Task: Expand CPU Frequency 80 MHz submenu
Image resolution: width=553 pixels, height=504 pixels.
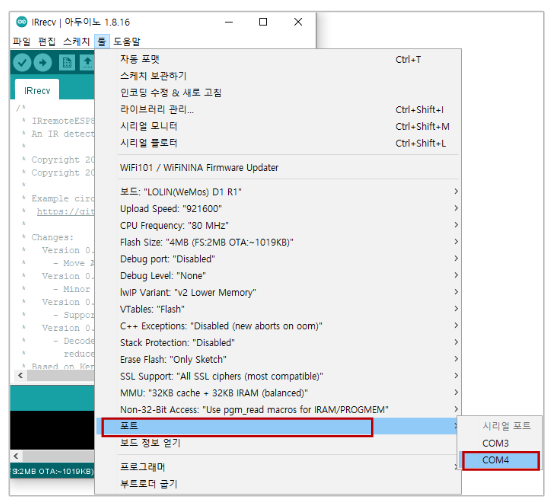Action: pyautogui.click(x=278, y=225)
